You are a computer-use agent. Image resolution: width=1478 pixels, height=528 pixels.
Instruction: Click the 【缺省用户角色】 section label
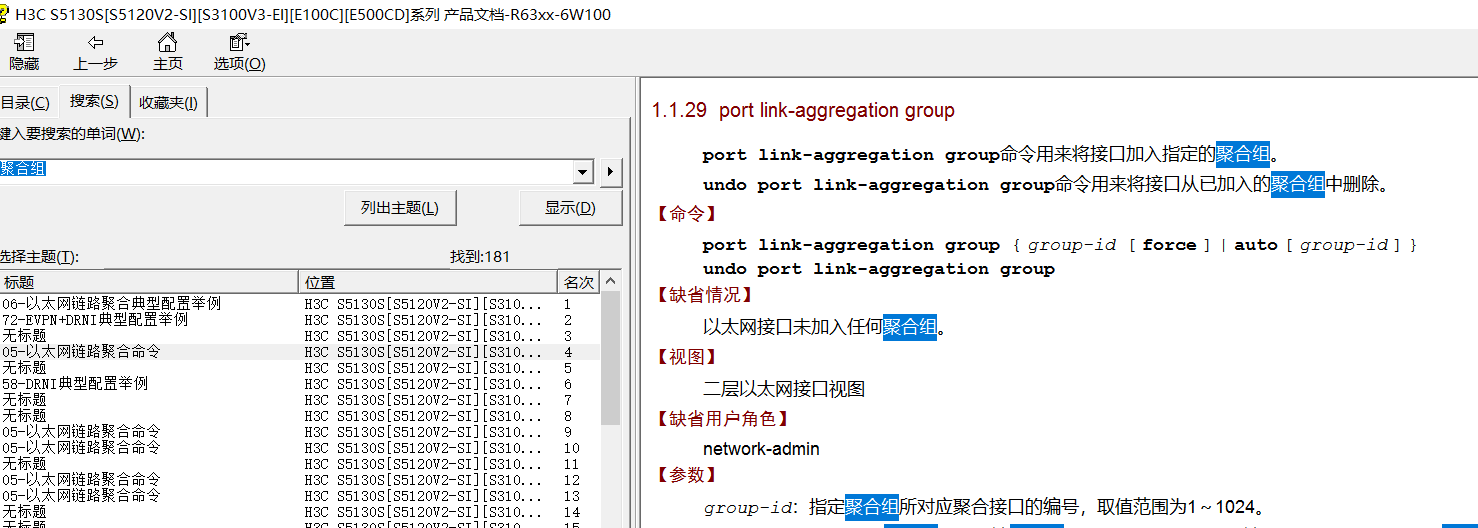[x=723, y=419]
